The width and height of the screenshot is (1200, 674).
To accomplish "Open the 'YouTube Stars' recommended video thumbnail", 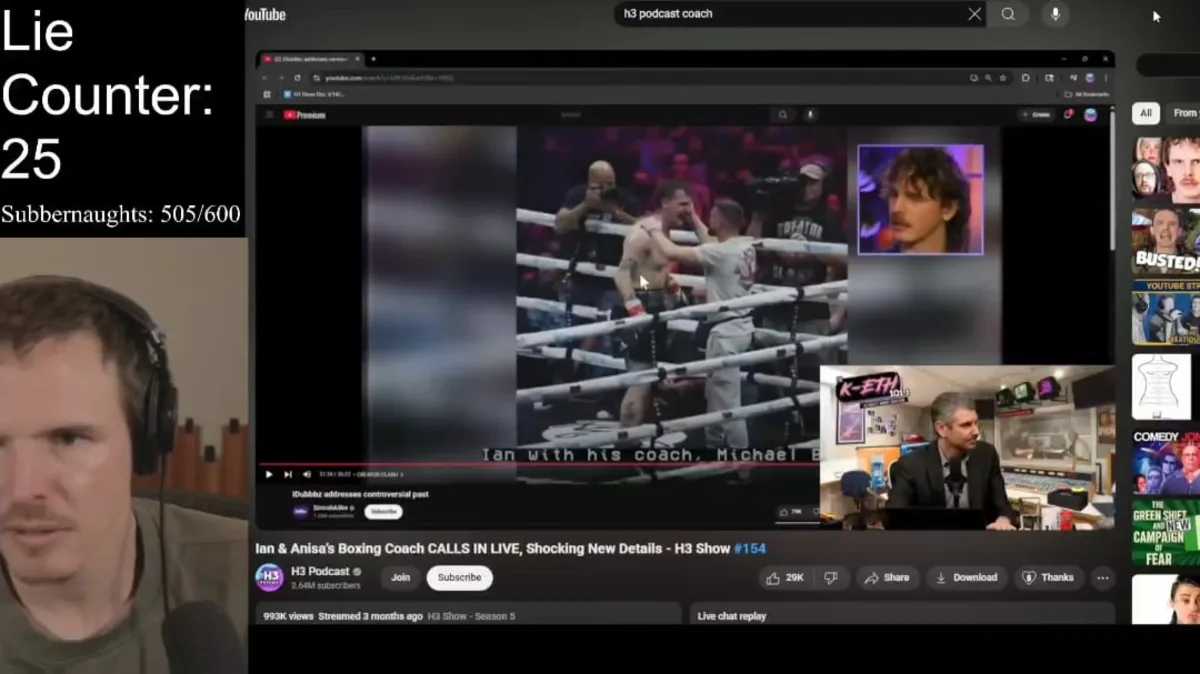I will coord(1166,313).
